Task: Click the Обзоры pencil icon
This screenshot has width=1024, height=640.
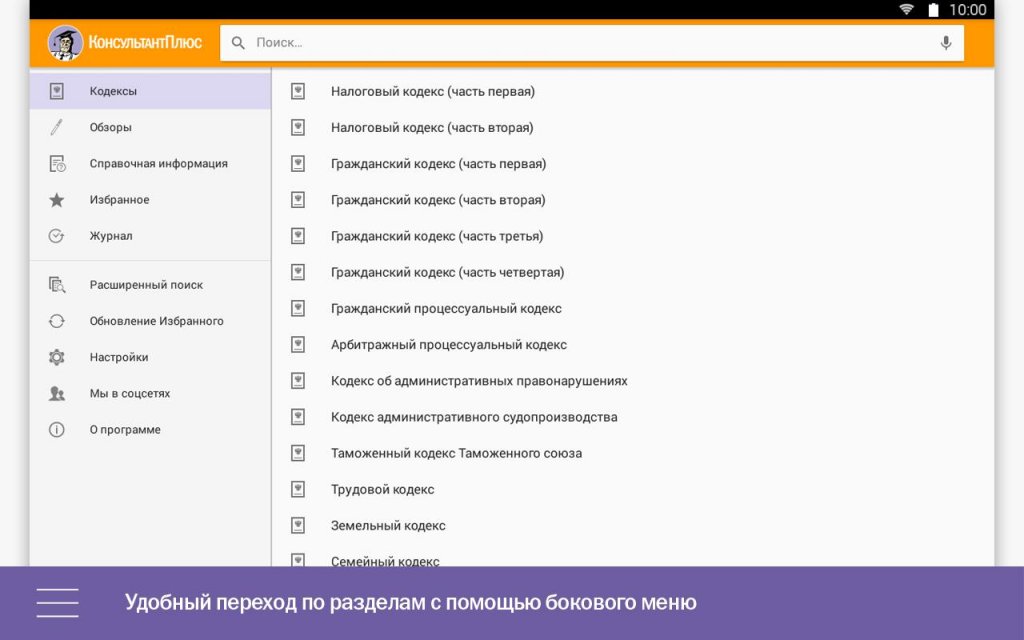Action: tap(57, 127)
